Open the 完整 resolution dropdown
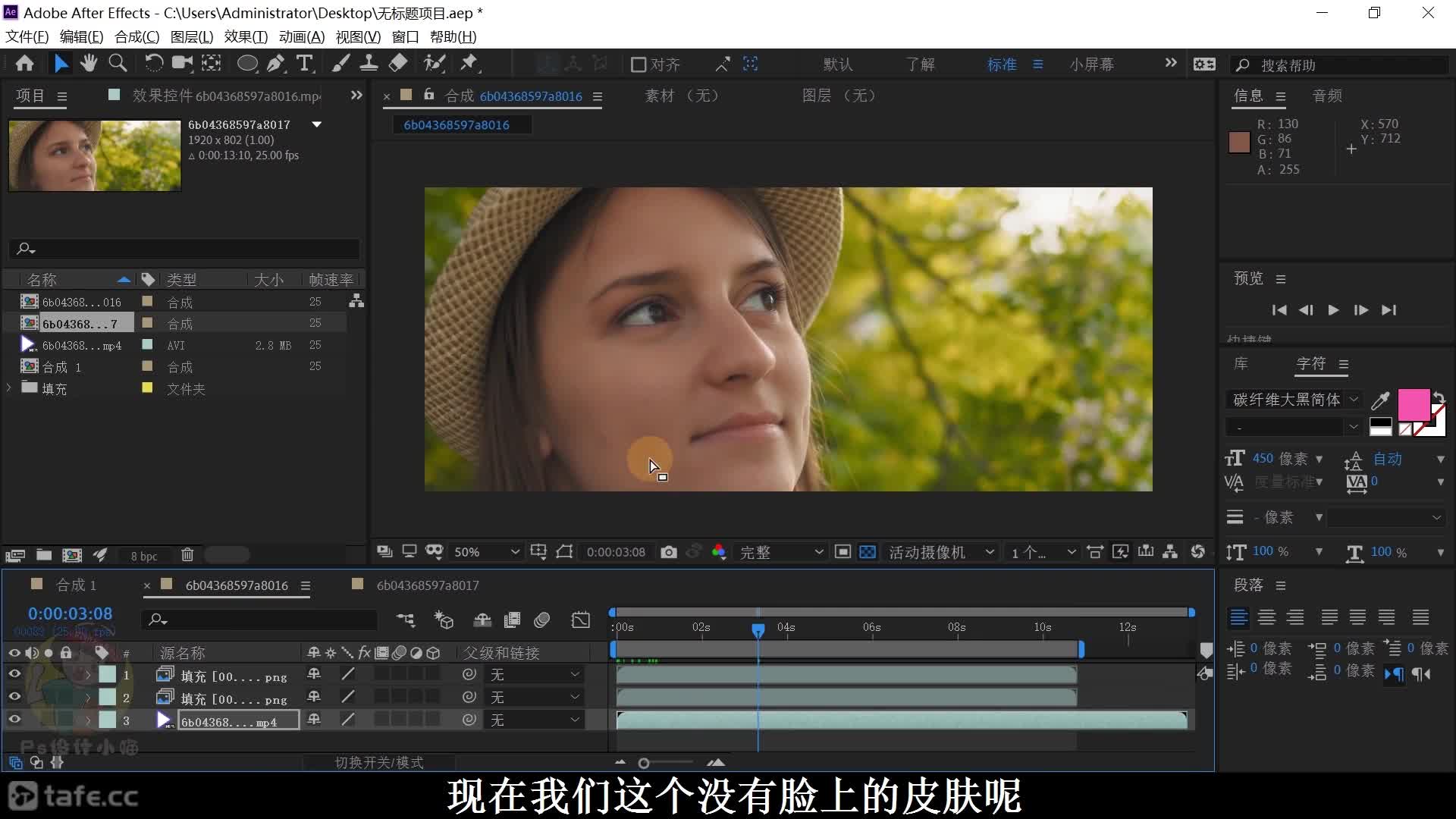This screenshot has width=1456, height=819. [781, 552]
